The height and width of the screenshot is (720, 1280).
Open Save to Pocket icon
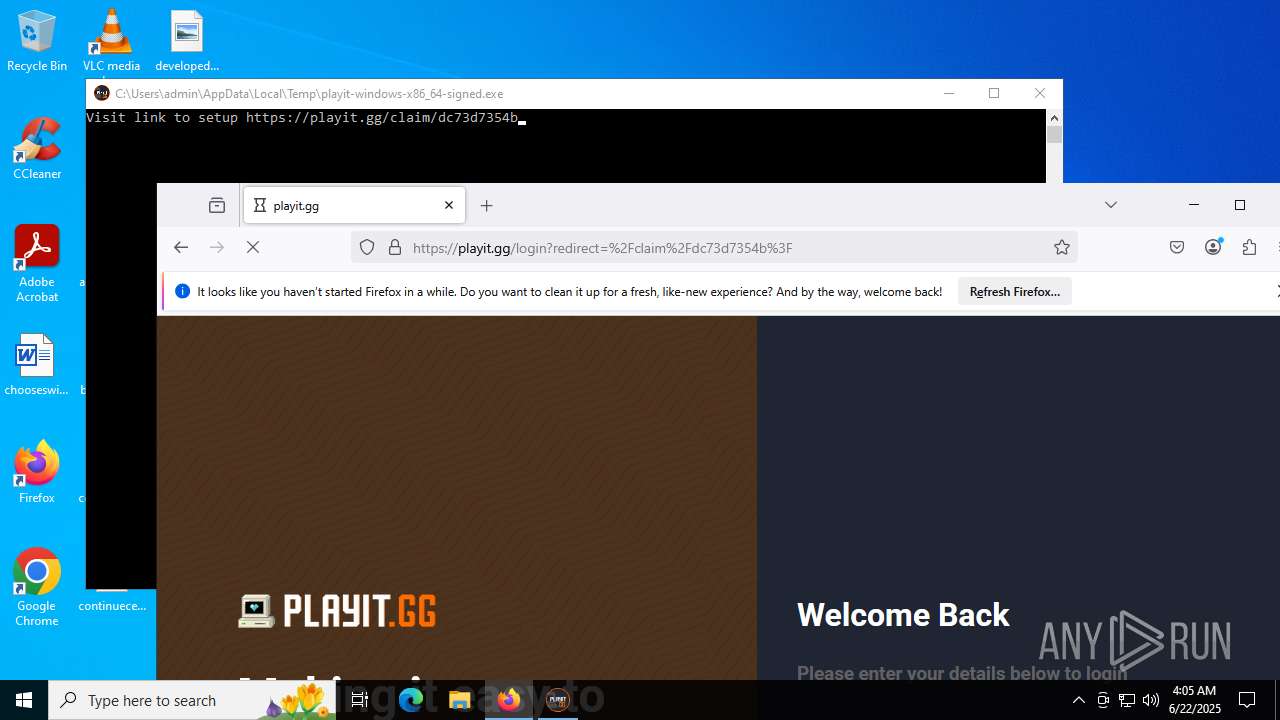(x=1177, y=247)
